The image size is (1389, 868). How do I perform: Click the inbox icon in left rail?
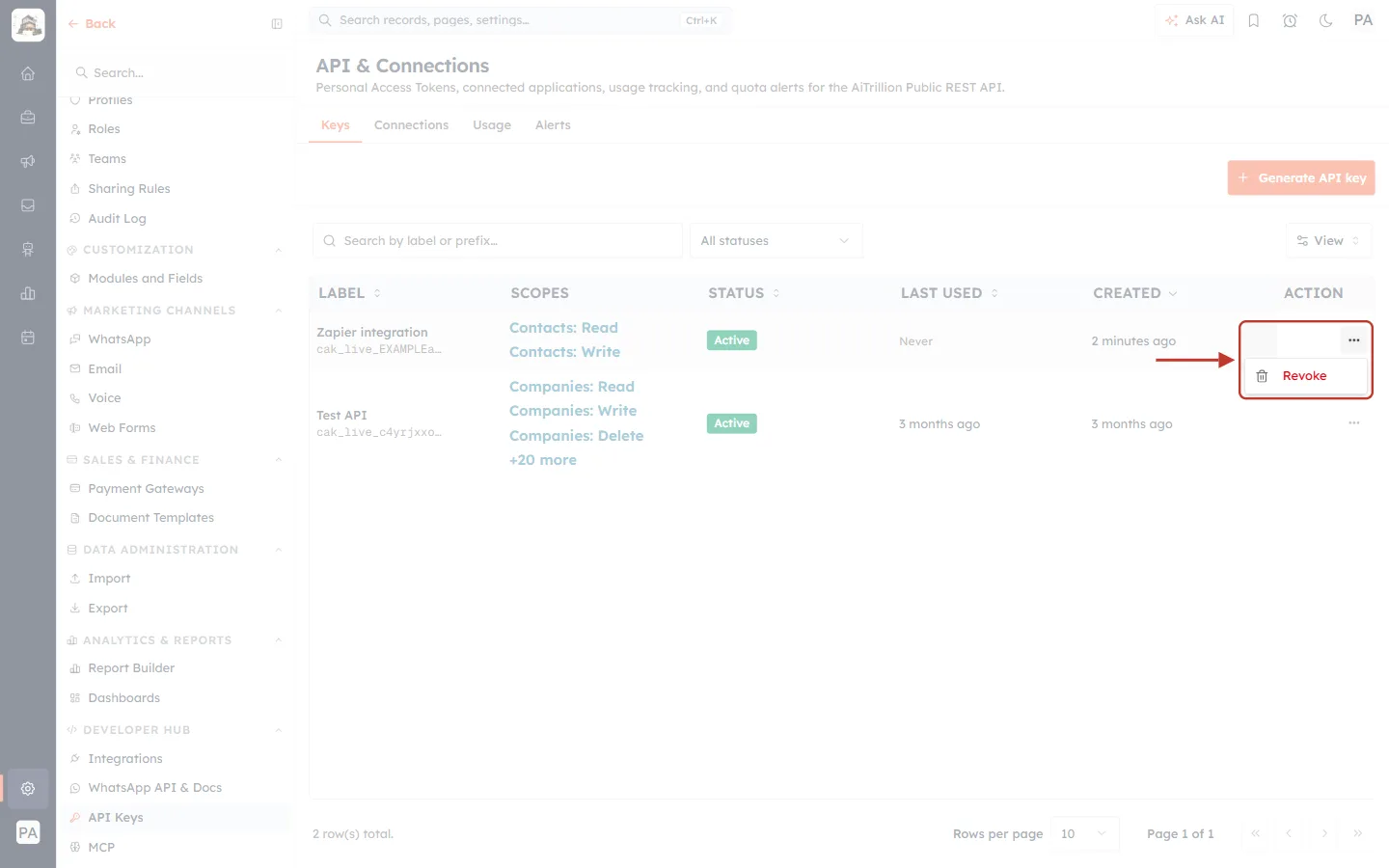28,205
